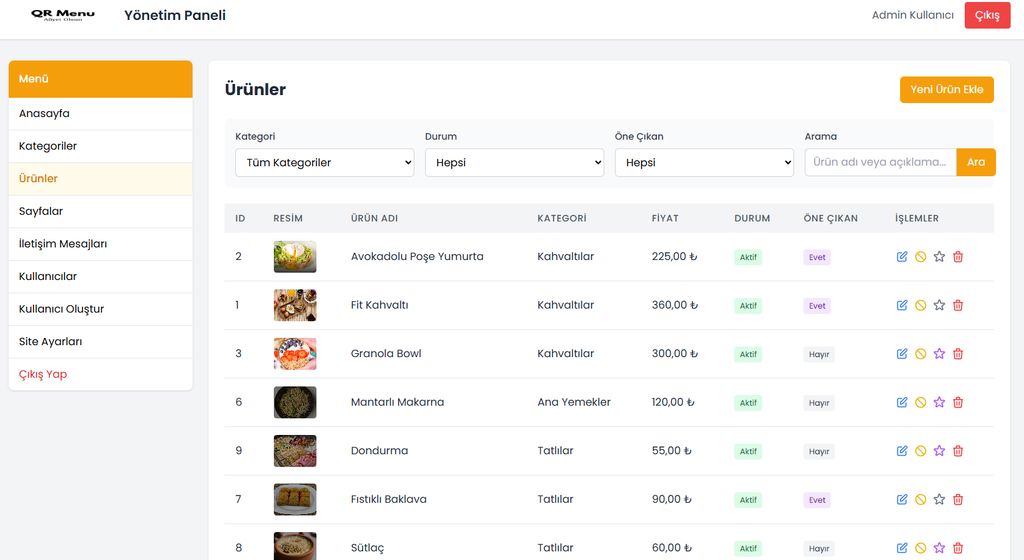Screen dimensions: 1024x560
Task: Deactivate Fit Kahvaltı with ban icon
Action: coord(920,305)
